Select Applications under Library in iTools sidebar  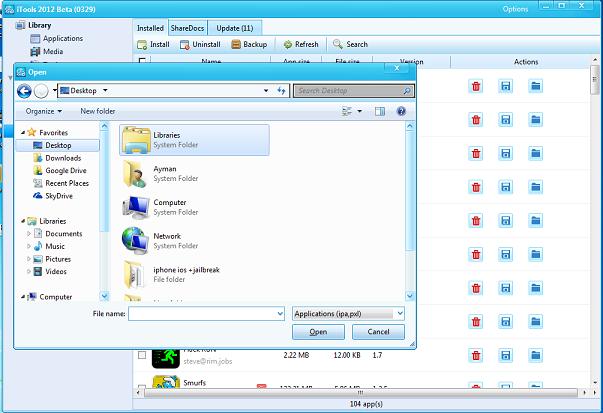(57, 38)
